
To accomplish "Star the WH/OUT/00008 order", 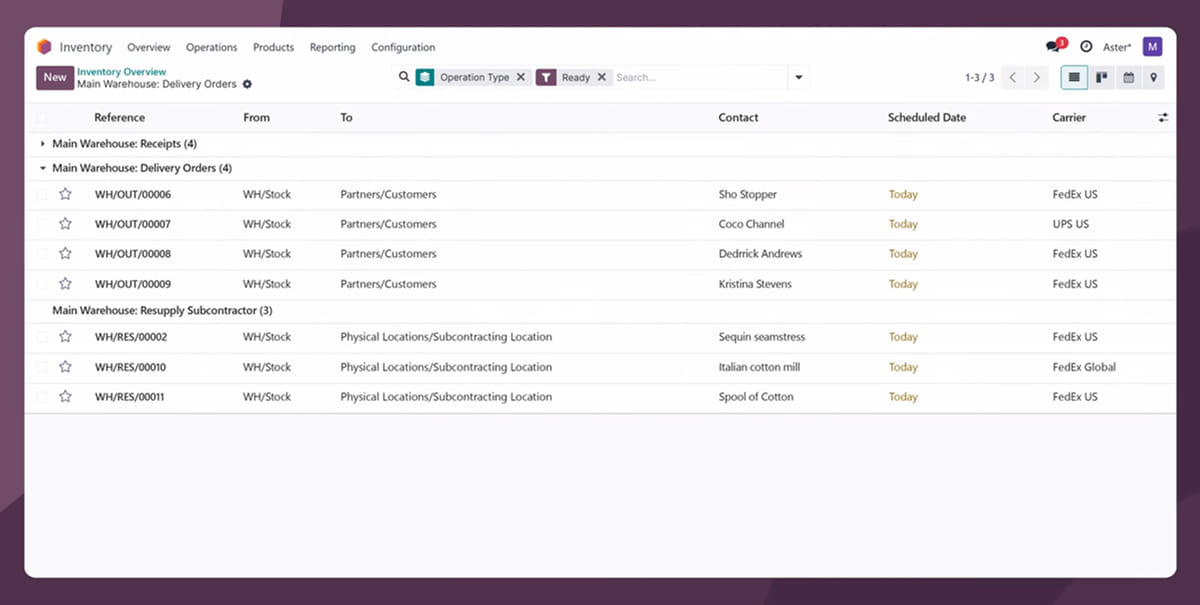I will (65, 253).
